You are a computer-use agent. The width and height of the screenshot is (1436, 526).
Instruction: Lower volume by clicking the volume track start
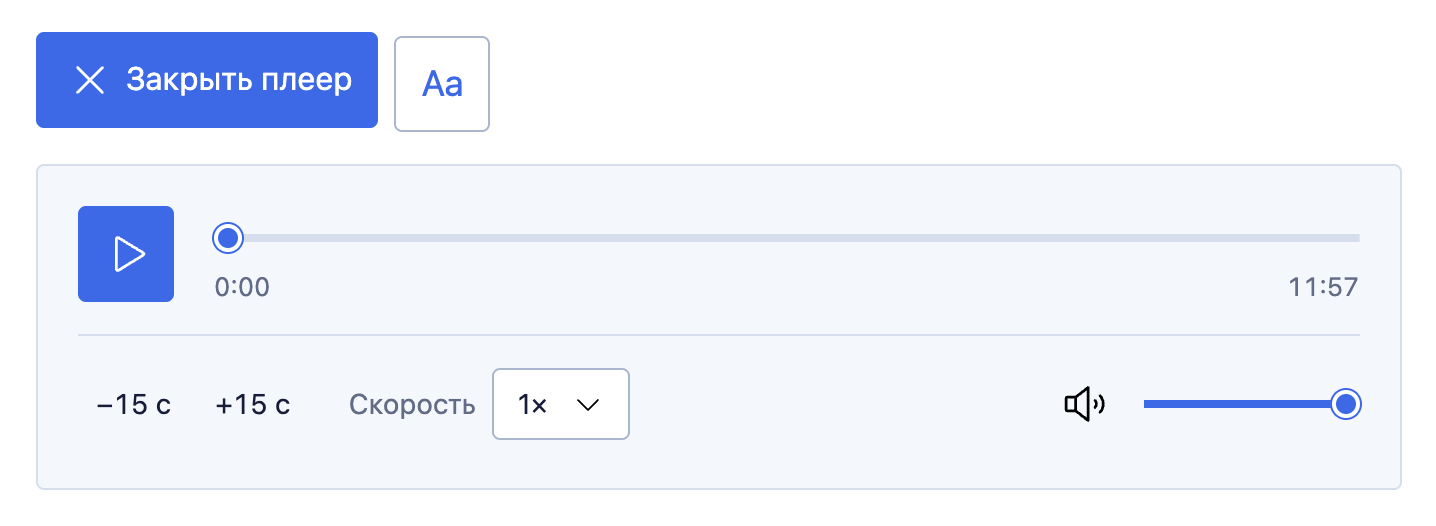pyautogui.click(x=1150, y=404)
